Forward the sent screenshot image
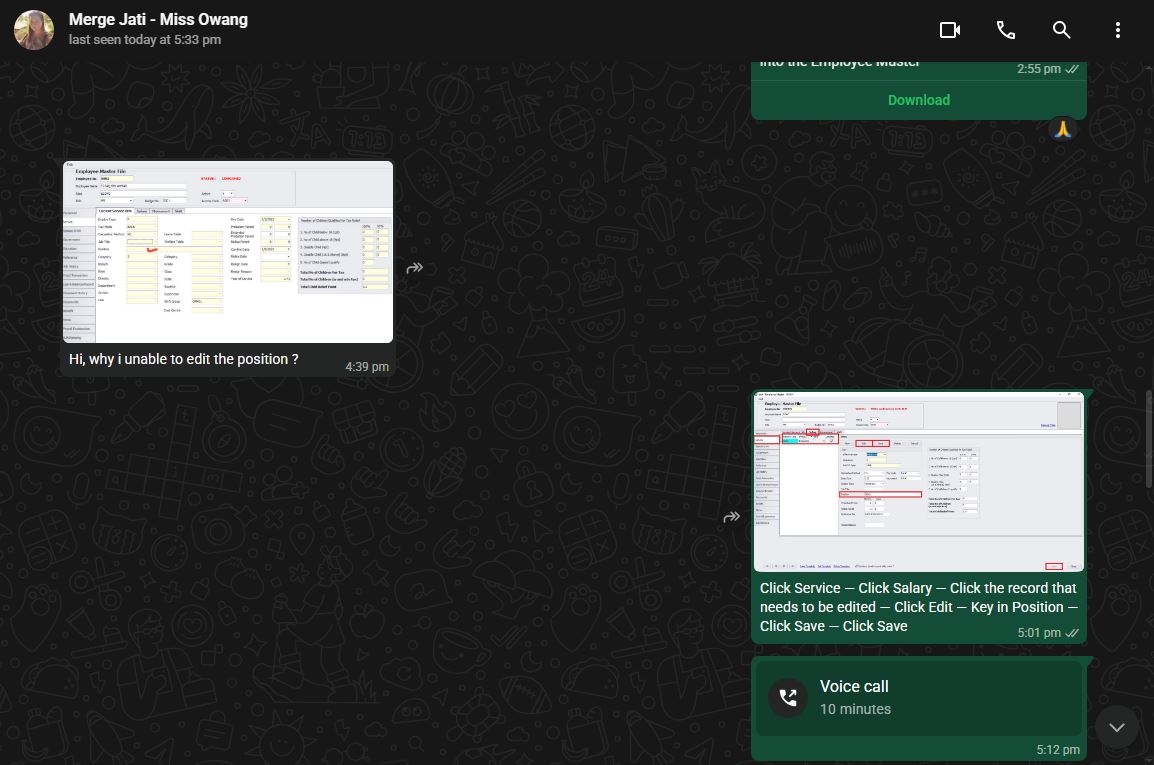This screenshot has width=1154, height=765. point(732,517)
